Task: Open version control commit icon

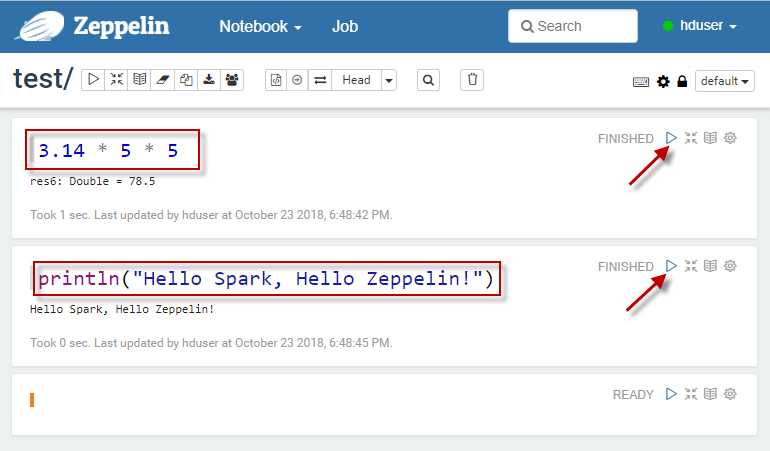Action: coord(276,80)
